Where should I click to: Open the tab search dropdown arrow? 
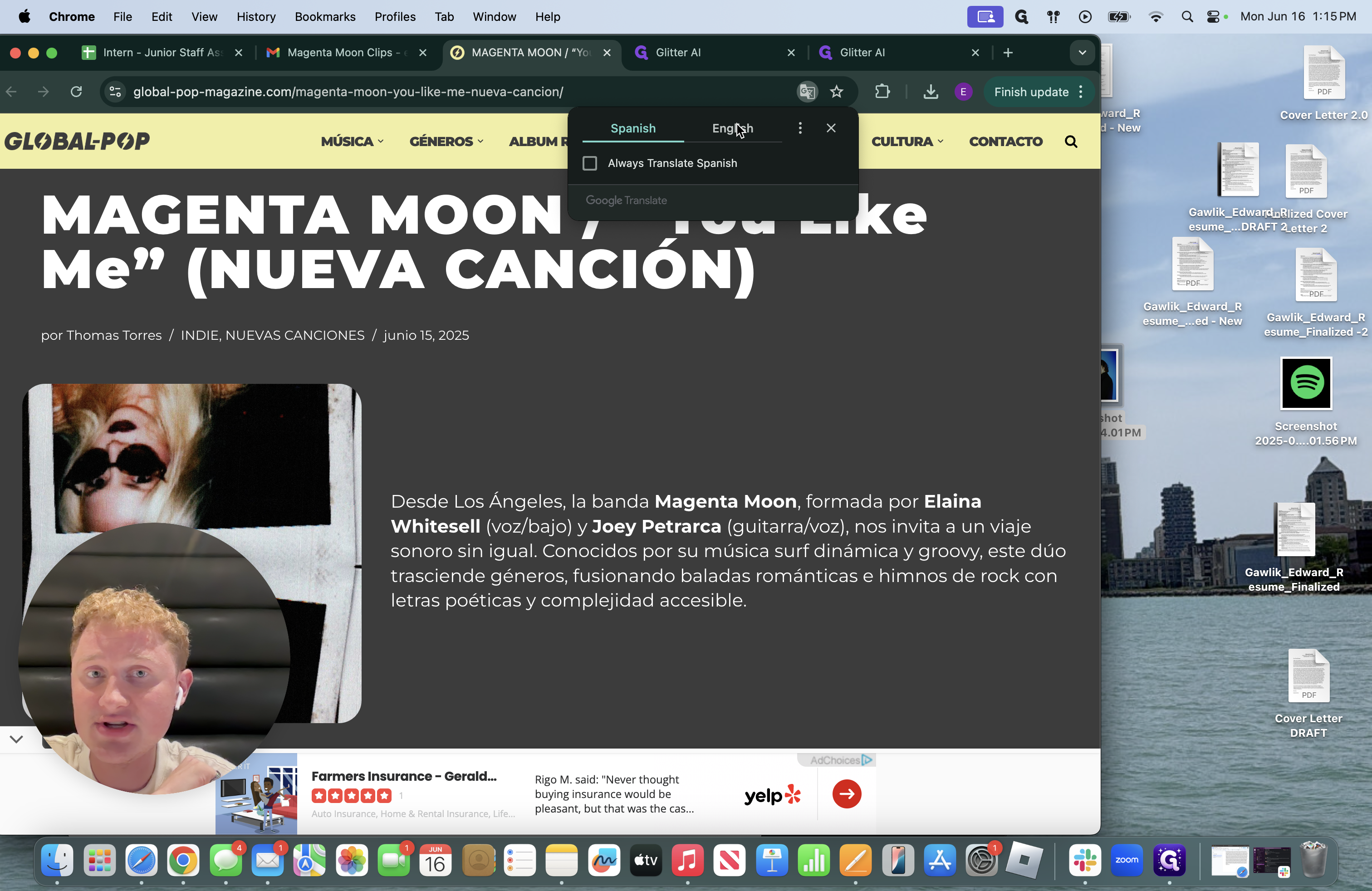(1082, 53)
